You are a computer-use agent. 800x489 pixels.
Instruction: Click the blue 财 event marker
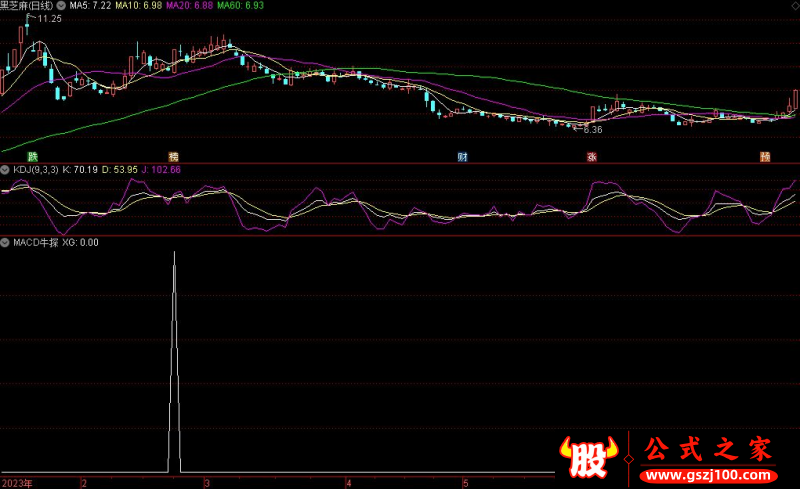(463, 157)
